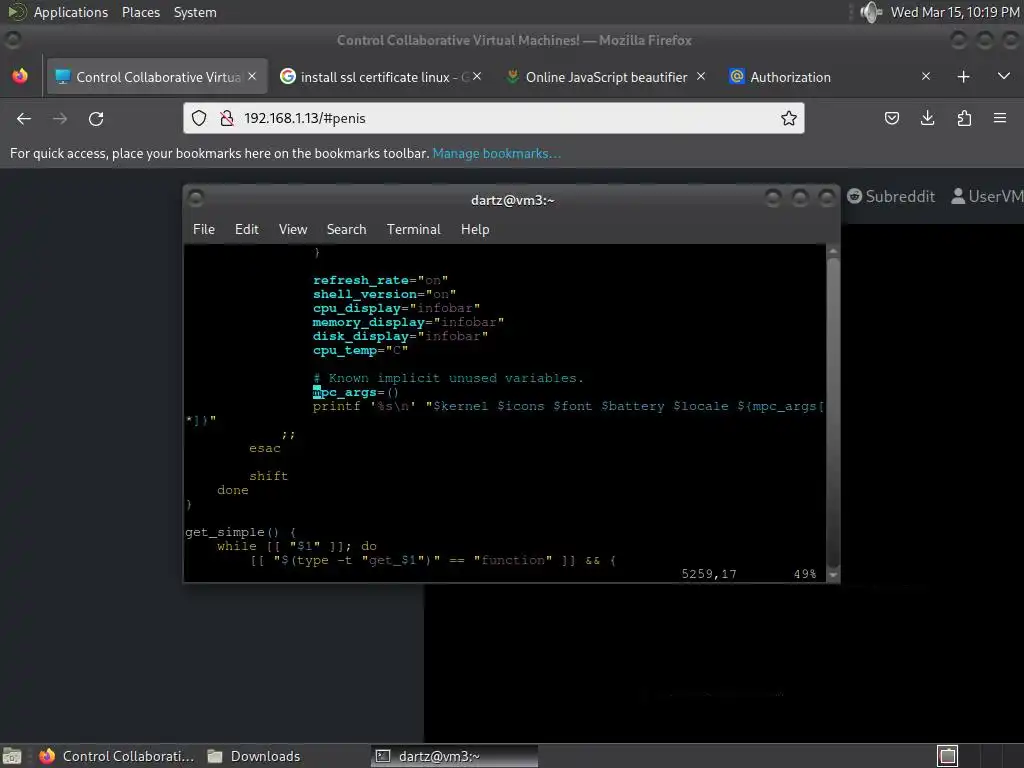
Task: Click the 'Known implicit unused variables' comment
Action: 448,378
